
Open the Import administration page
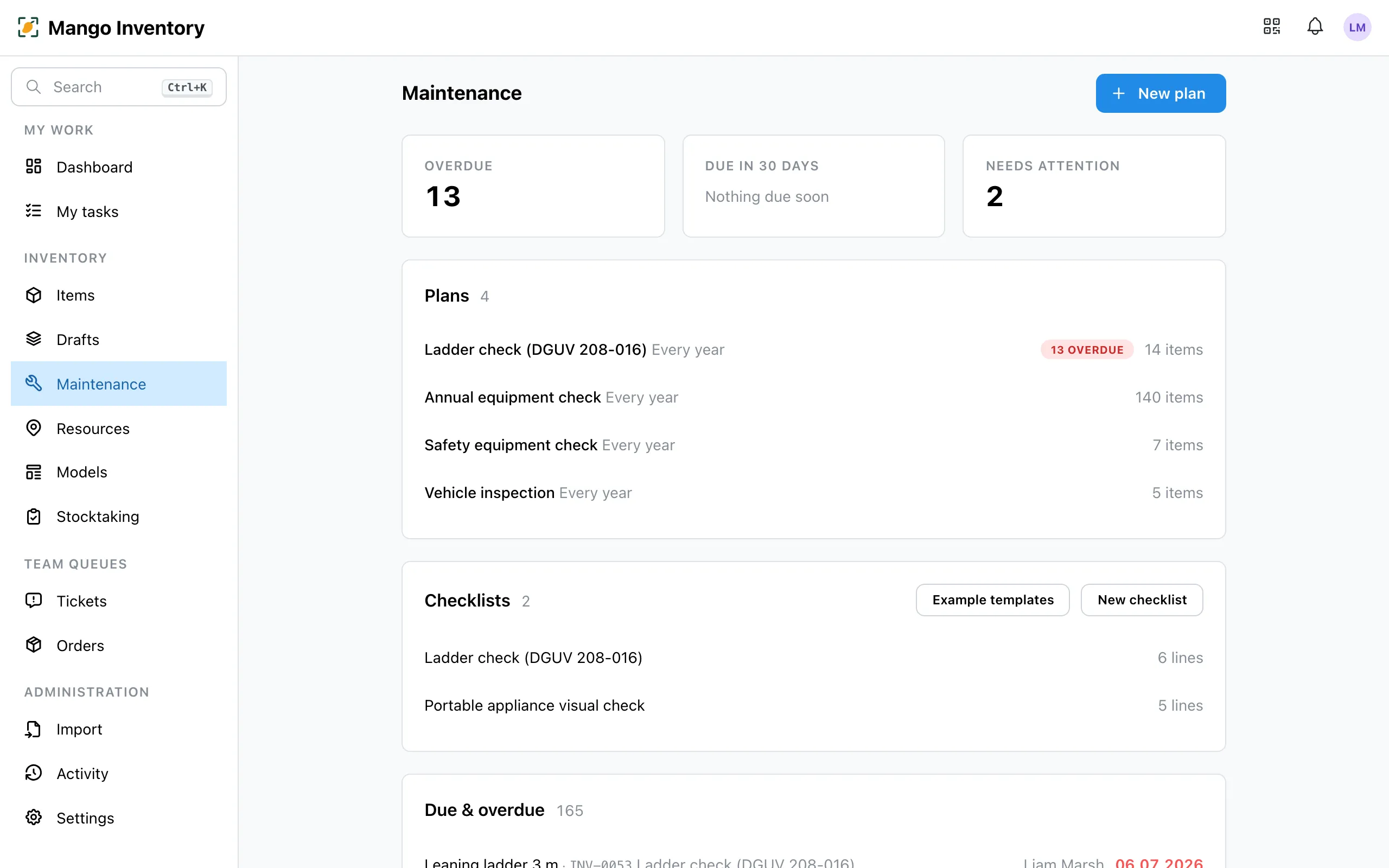[119, 729]
